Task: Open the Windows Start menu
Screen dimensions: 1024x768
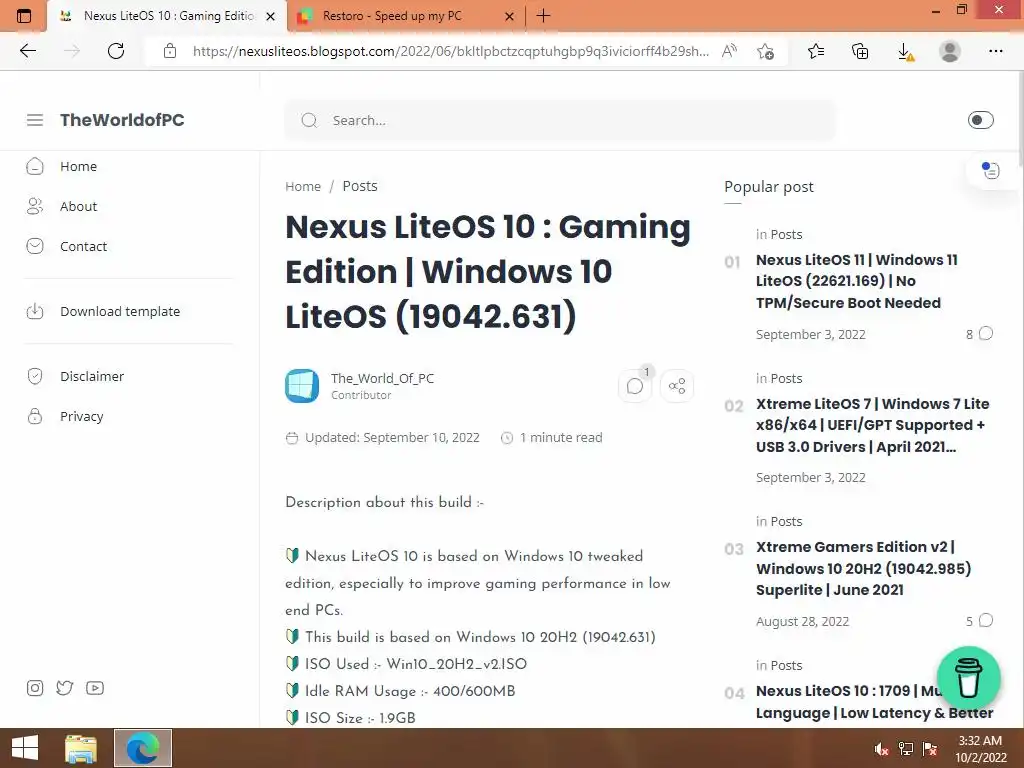Action: [x=25, y=748]
